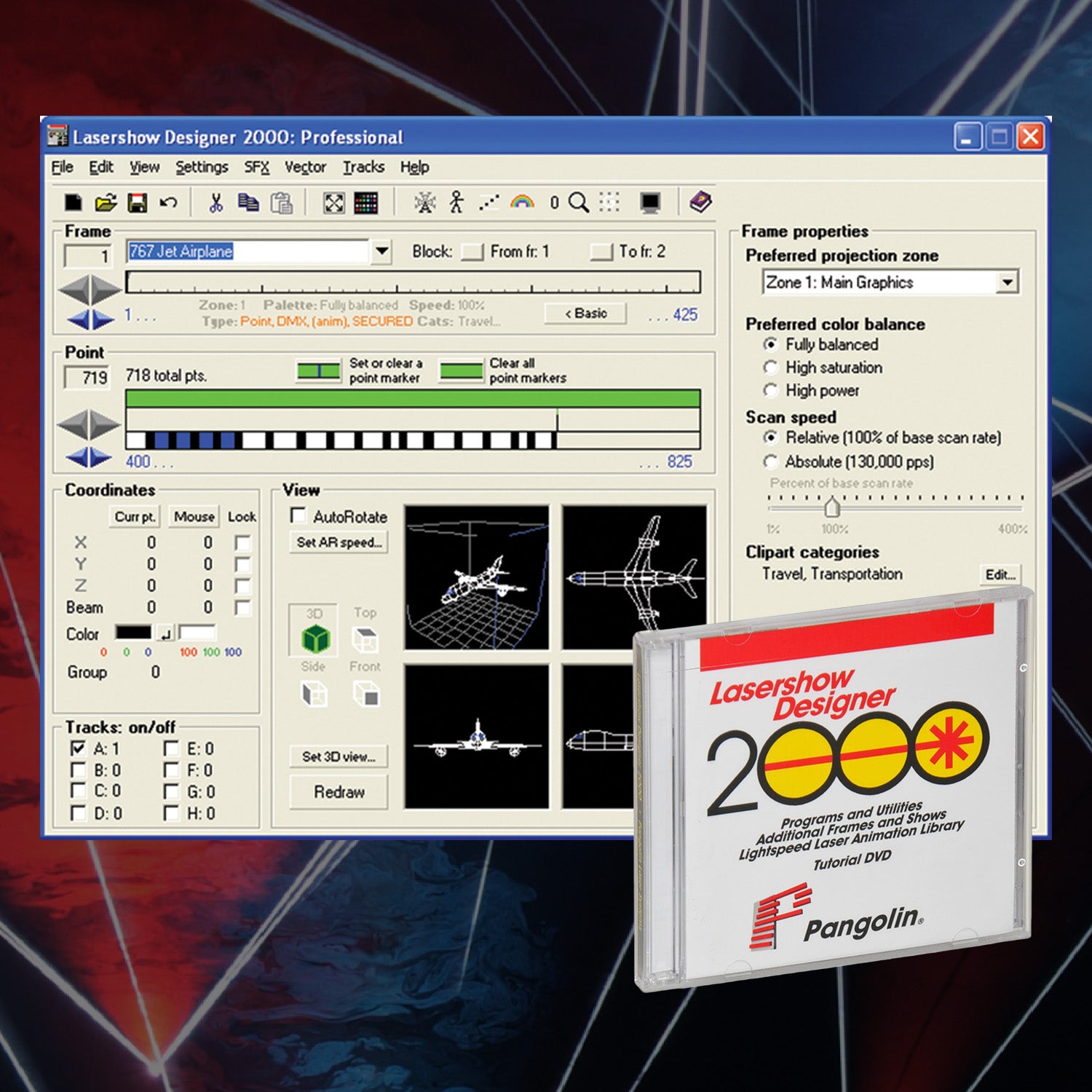Viewport: 1092px width, 1092px height.
Task: Open the color palette grid icon
Action: coord(365,203)
